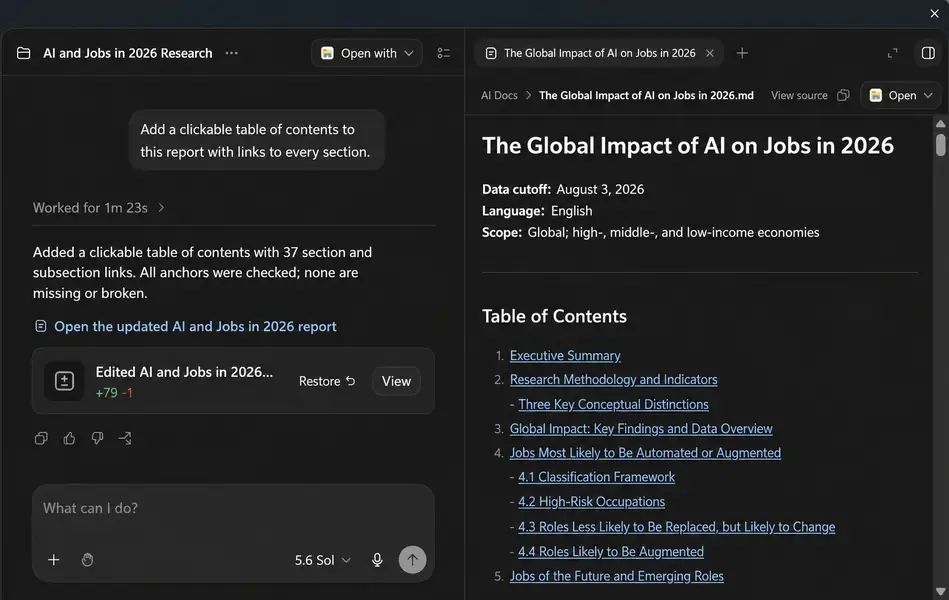Click the folder icon beside the research title
This screenshot has height=600, width=949.
click(24, 53)
